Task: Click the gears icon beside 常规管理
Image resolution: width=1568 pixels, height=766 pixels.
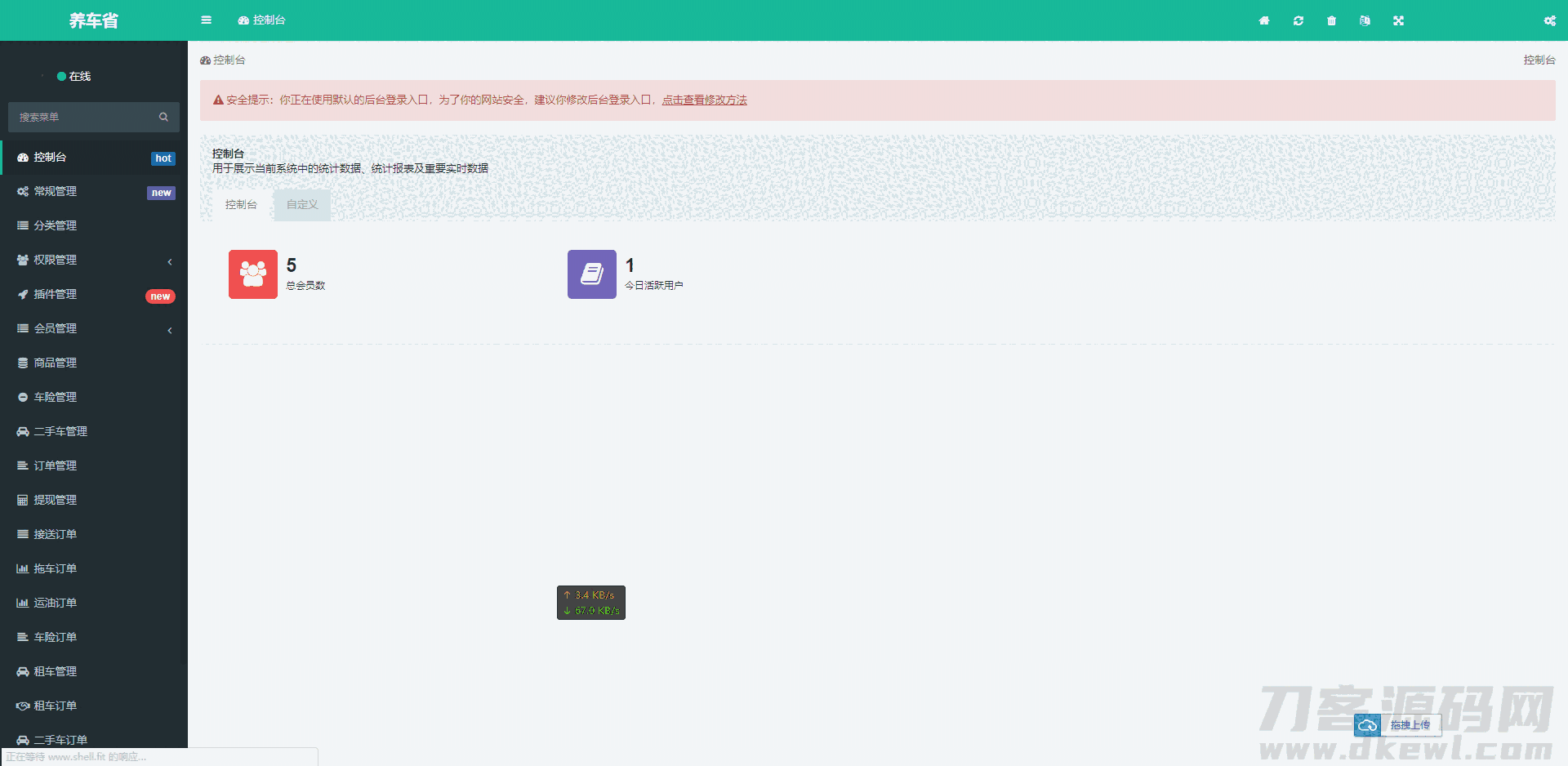Action: pos(23,192)
